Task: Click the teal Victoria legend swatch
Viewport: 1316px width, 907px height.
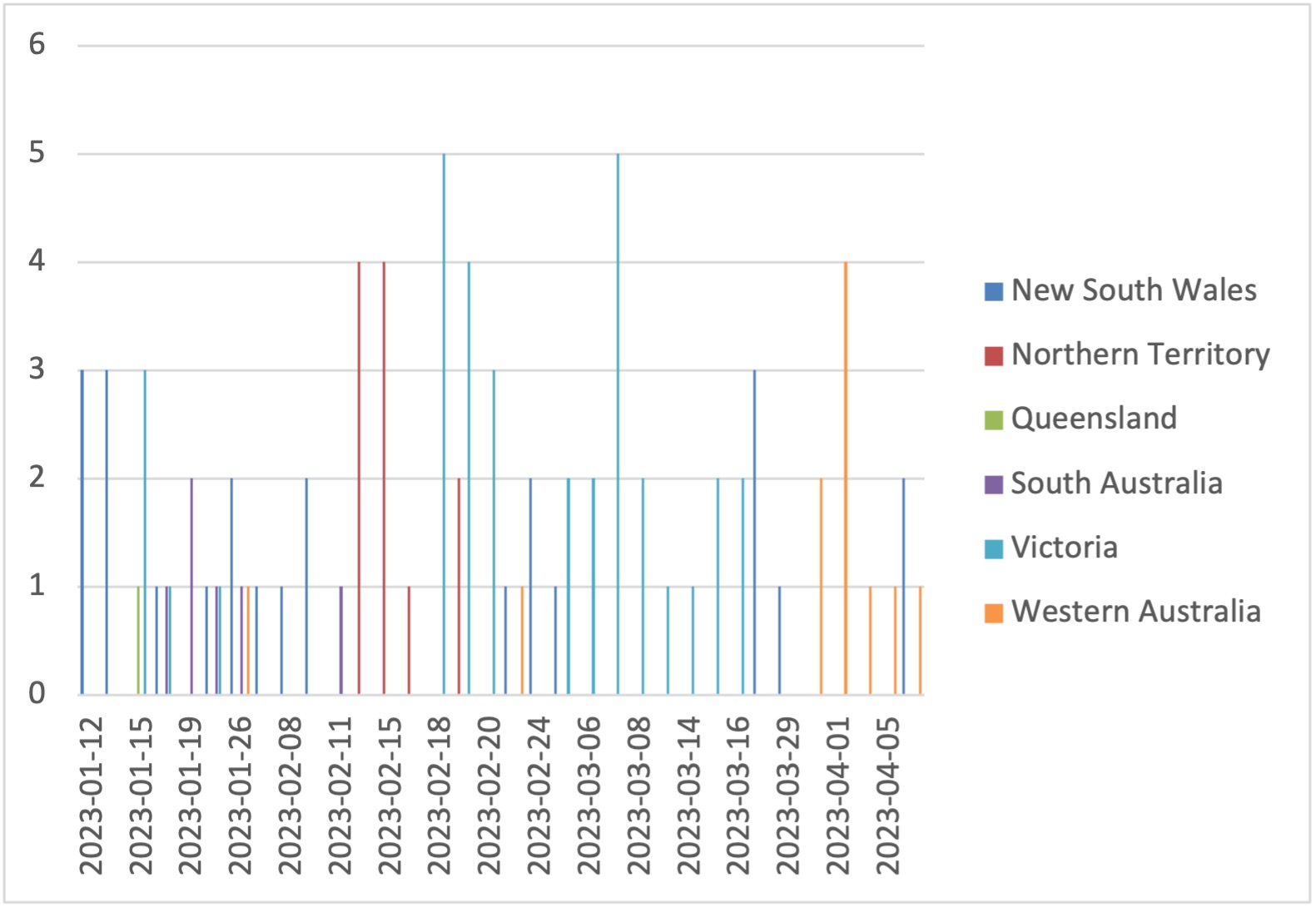Action: pos(993,549)
